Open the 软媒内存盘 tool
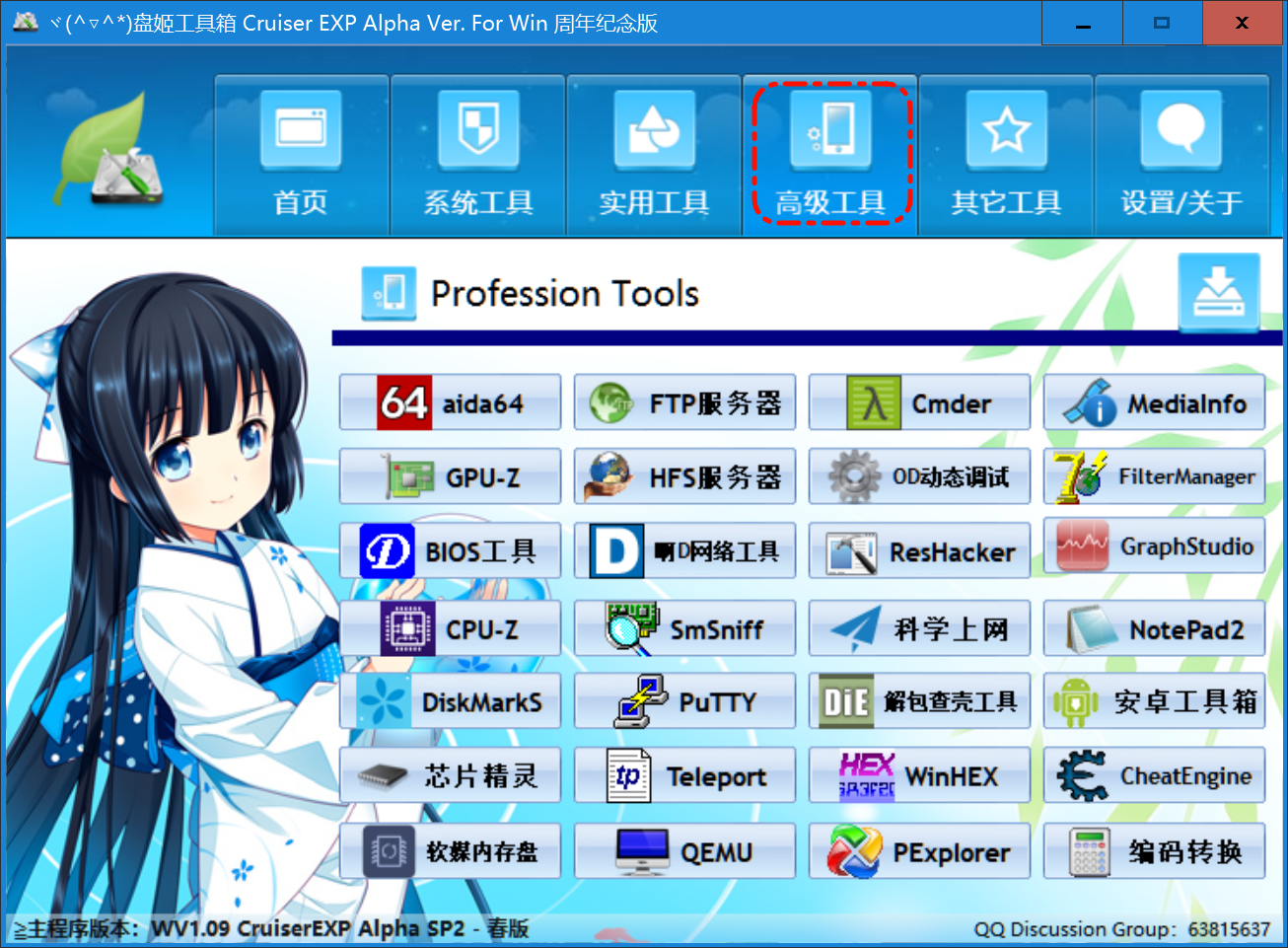The height and width of the screenshot is (948, 1288). click(450, 851)
